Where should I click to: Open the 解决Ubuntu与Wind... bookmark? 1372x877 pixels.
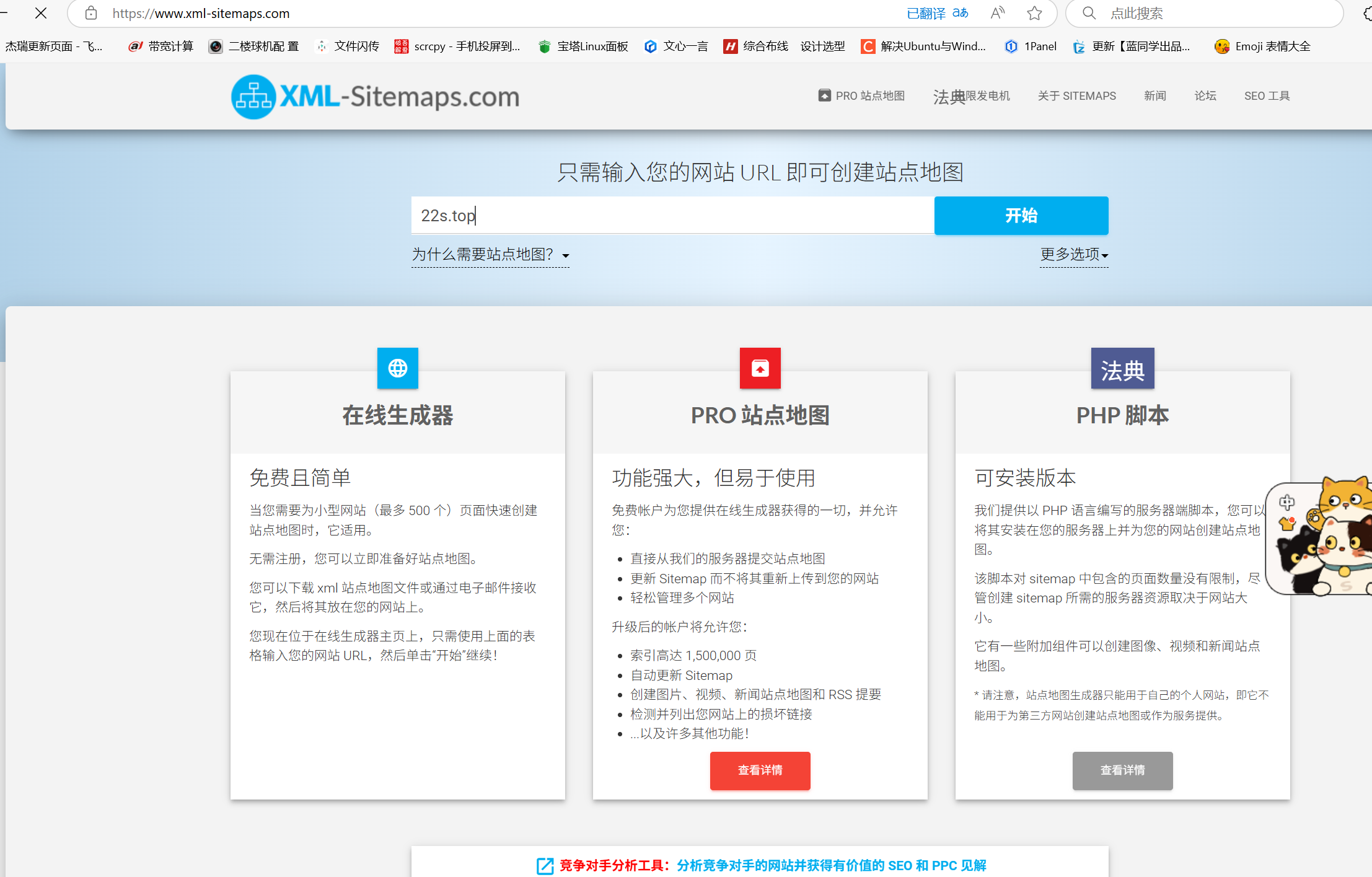[923, 46]
